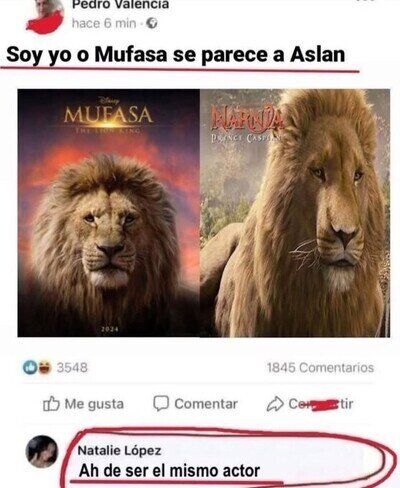Click the Natalie López commenter name

tap(119, 451)
